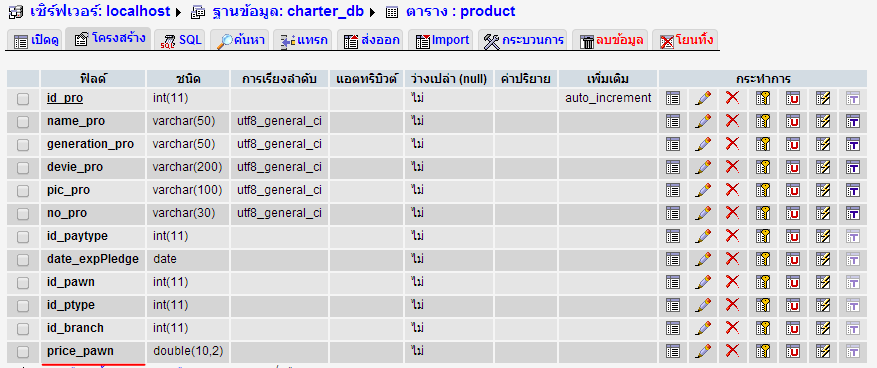
Task: Edit the id_ptype field with pencil icon
Action: tap(703, 305)
